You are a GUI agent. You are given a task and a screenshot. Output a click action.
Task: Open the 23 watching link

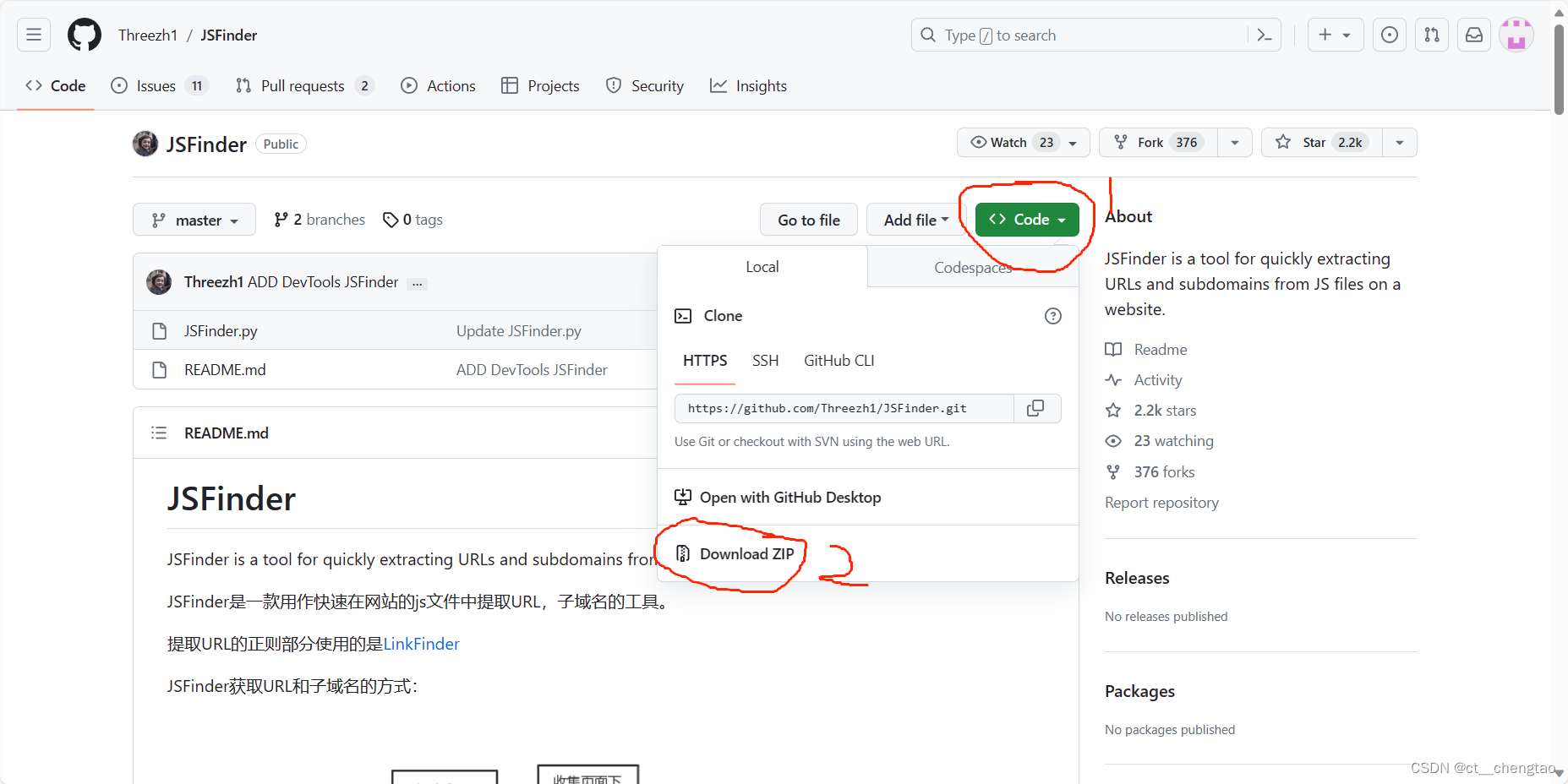click(1159, 441)
